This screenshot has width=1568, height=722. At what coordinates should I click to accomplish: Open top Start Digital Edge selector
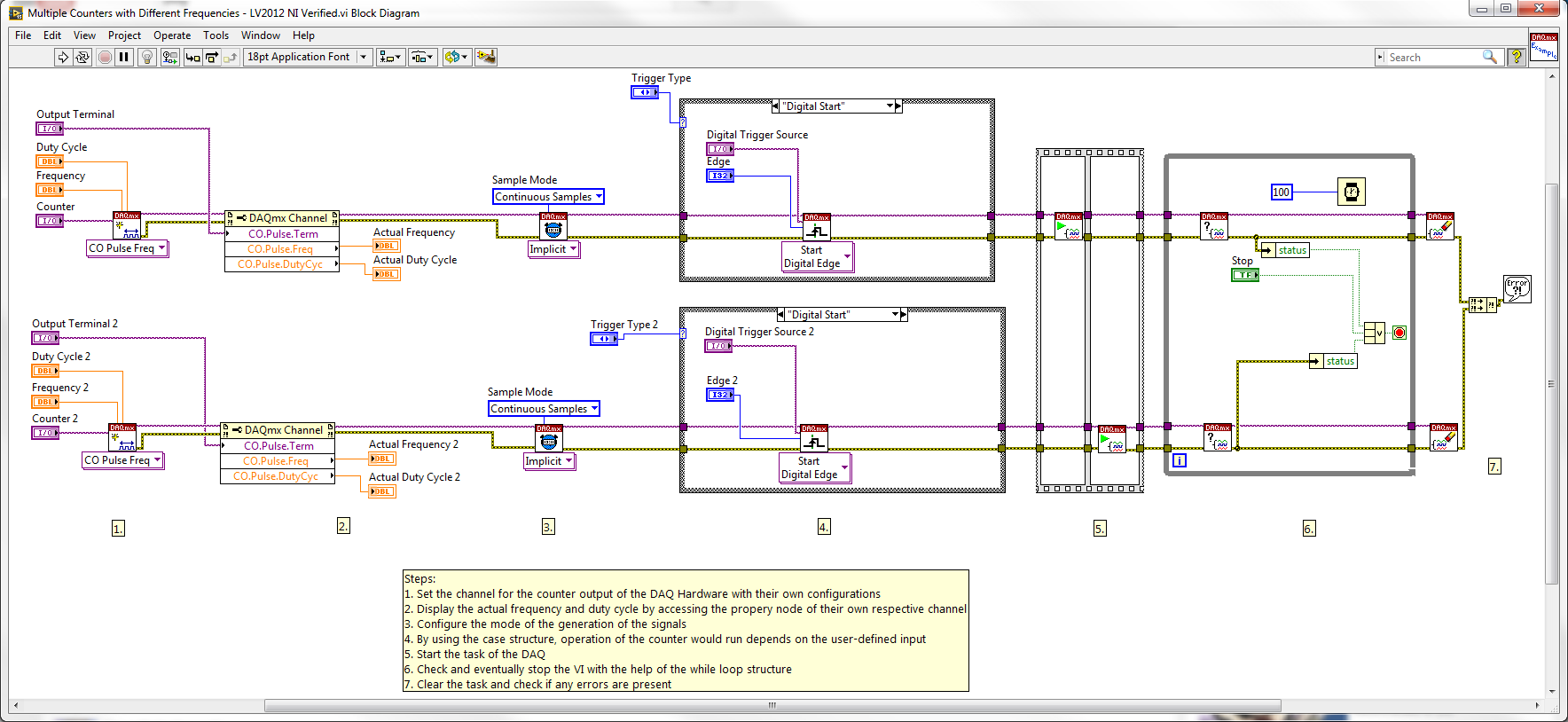point(817,256)
